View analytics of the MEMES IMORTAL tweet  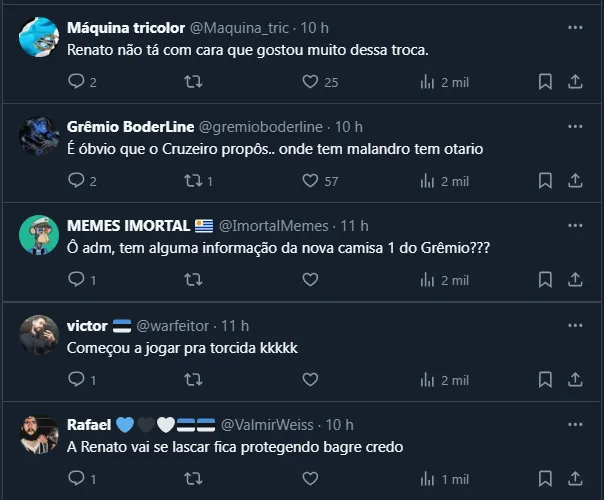click(428, 280)
